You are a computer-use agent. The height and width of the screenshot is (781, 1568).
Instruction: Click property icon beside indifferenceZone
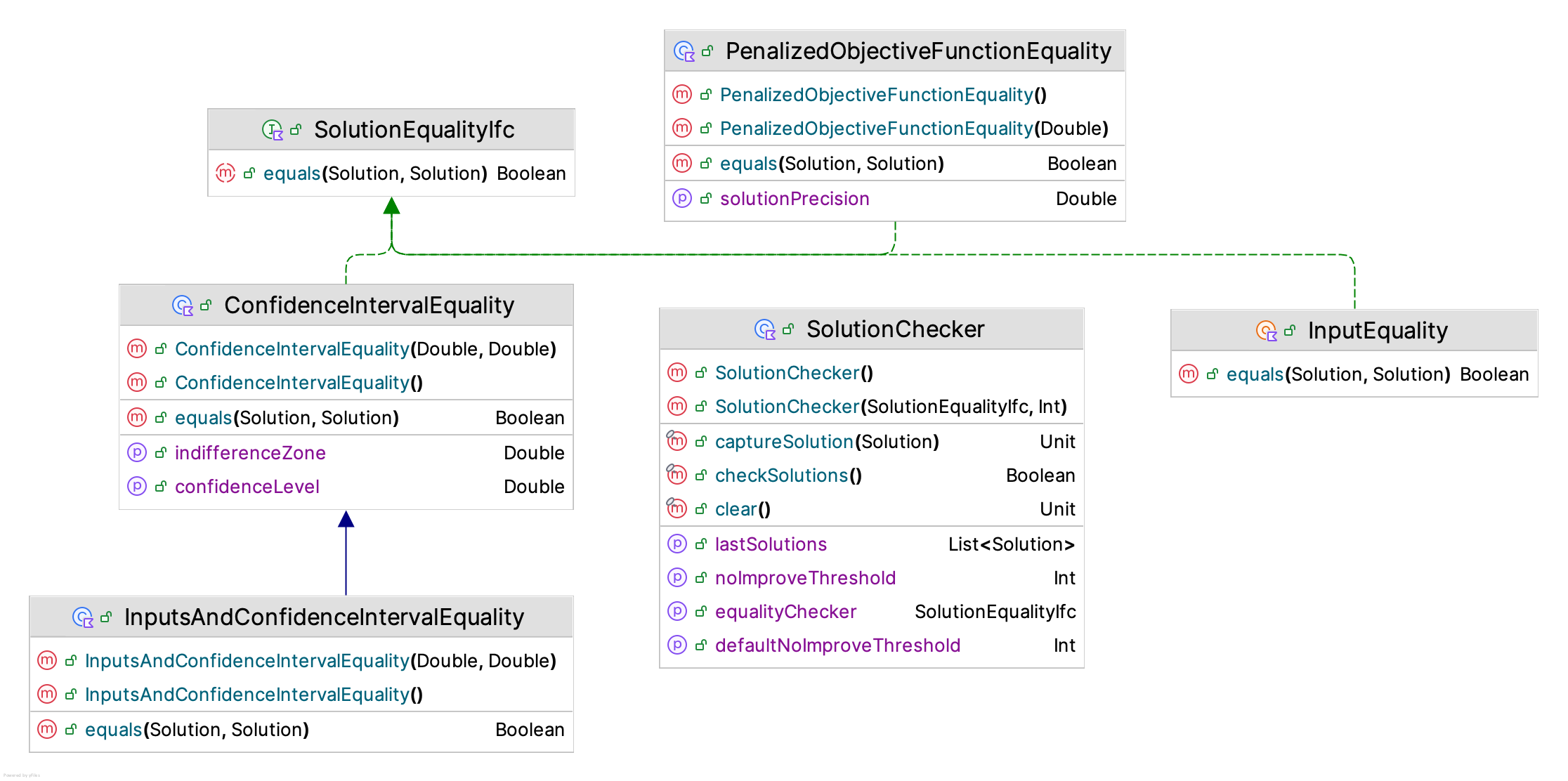pos(137,452)
